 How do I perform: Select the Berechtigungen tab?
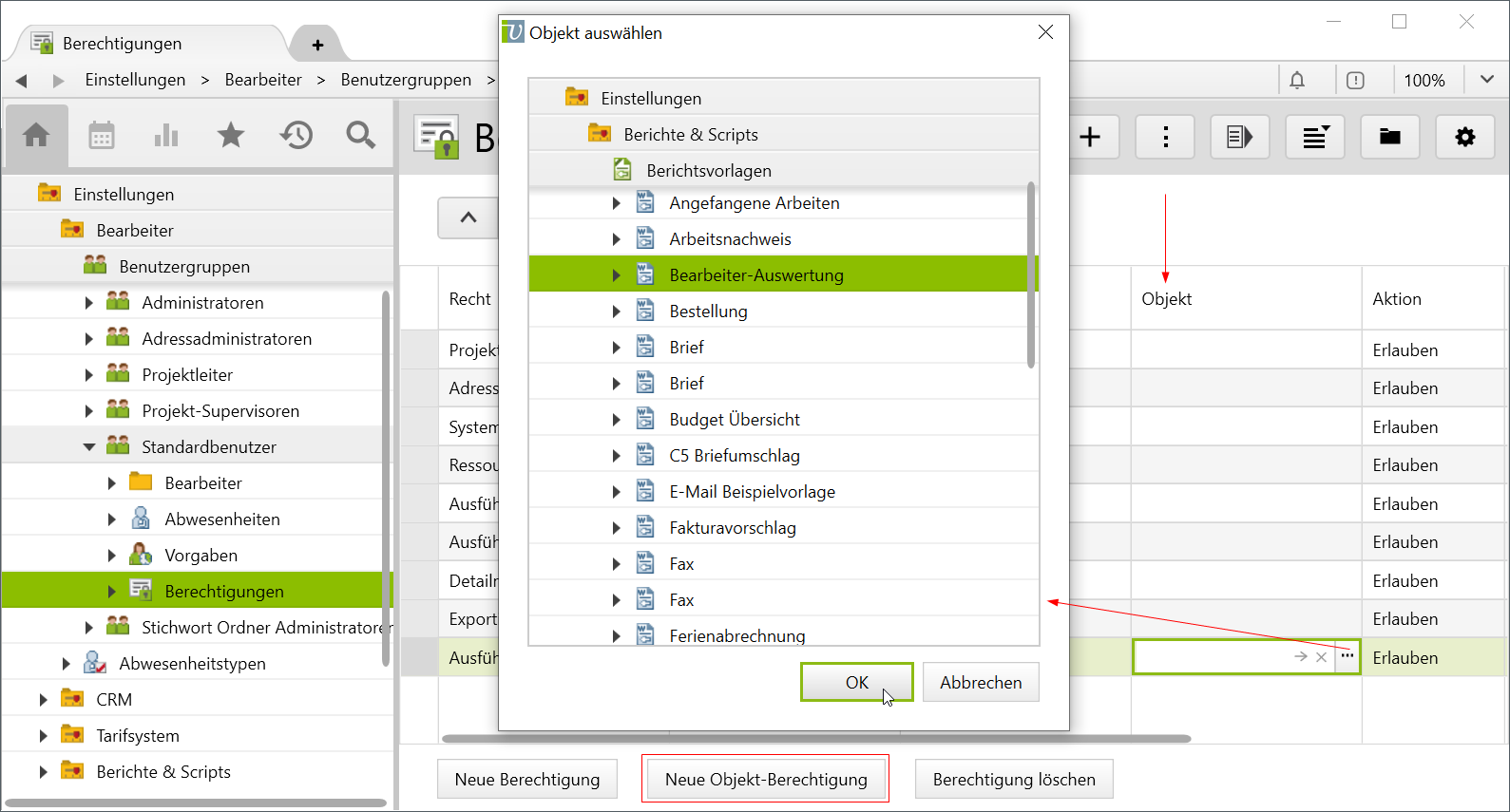click(122, 44)
